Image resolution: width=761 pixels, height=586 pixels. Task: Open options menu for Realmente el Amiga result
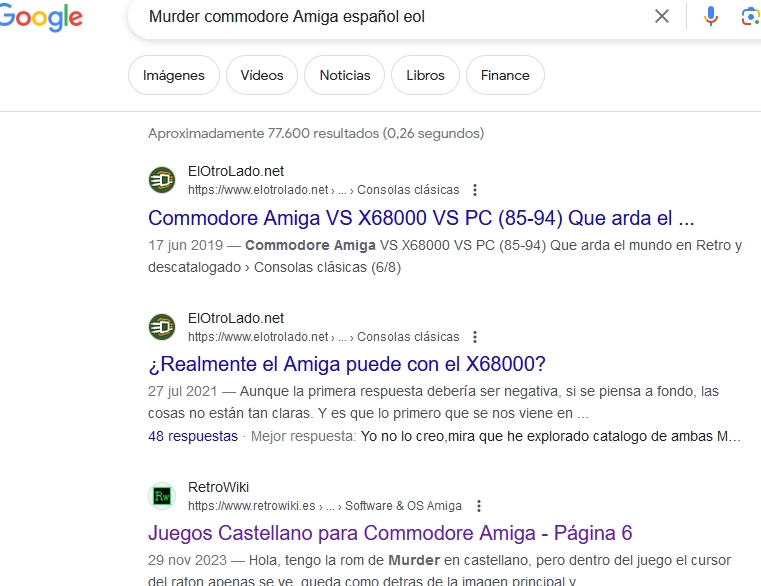[475, 337]
